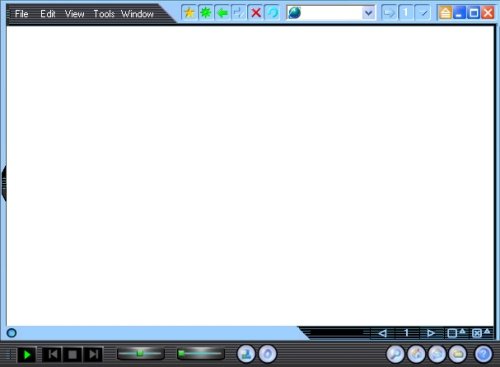Open the File menu
This screenshot has width=500, height=367.
click(21, 14)
